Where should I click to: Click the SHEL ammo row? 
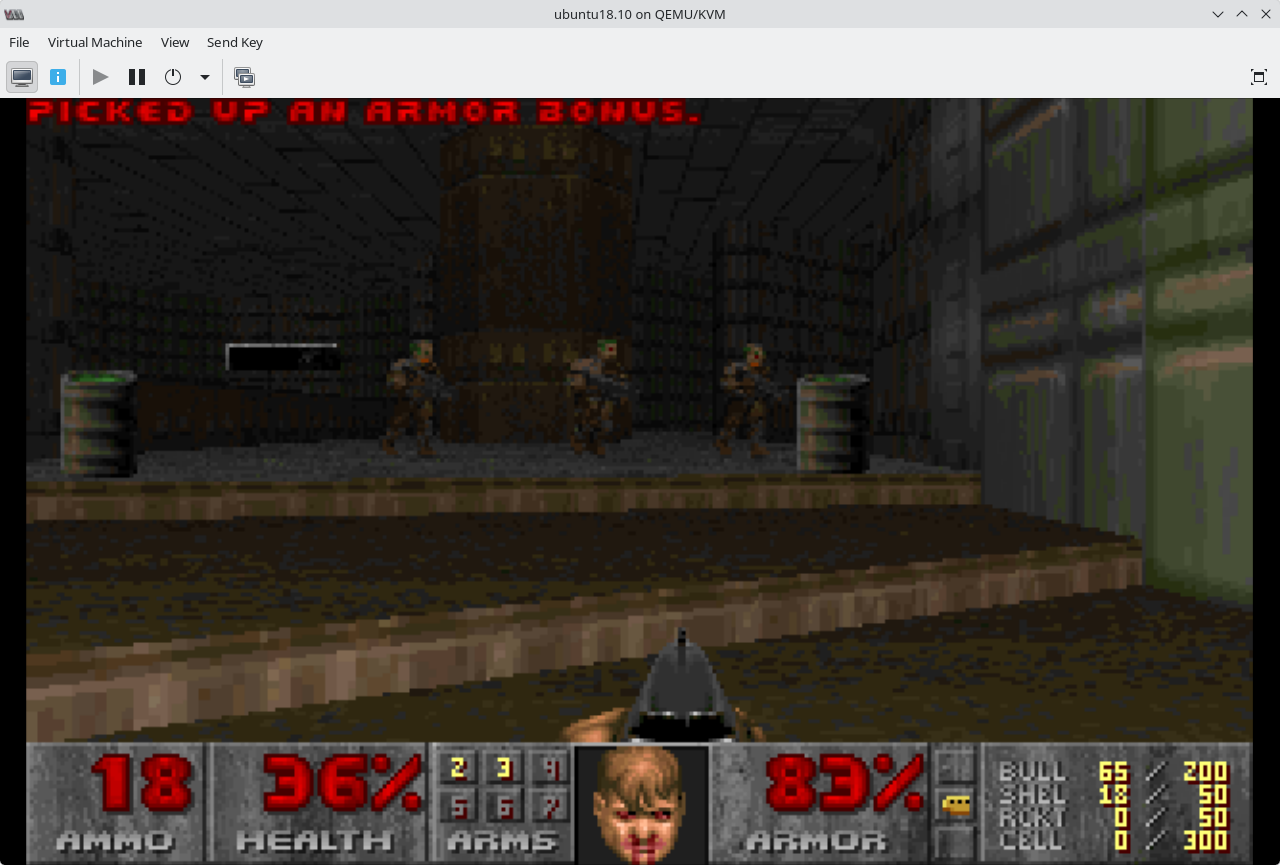click(1114, 794)
